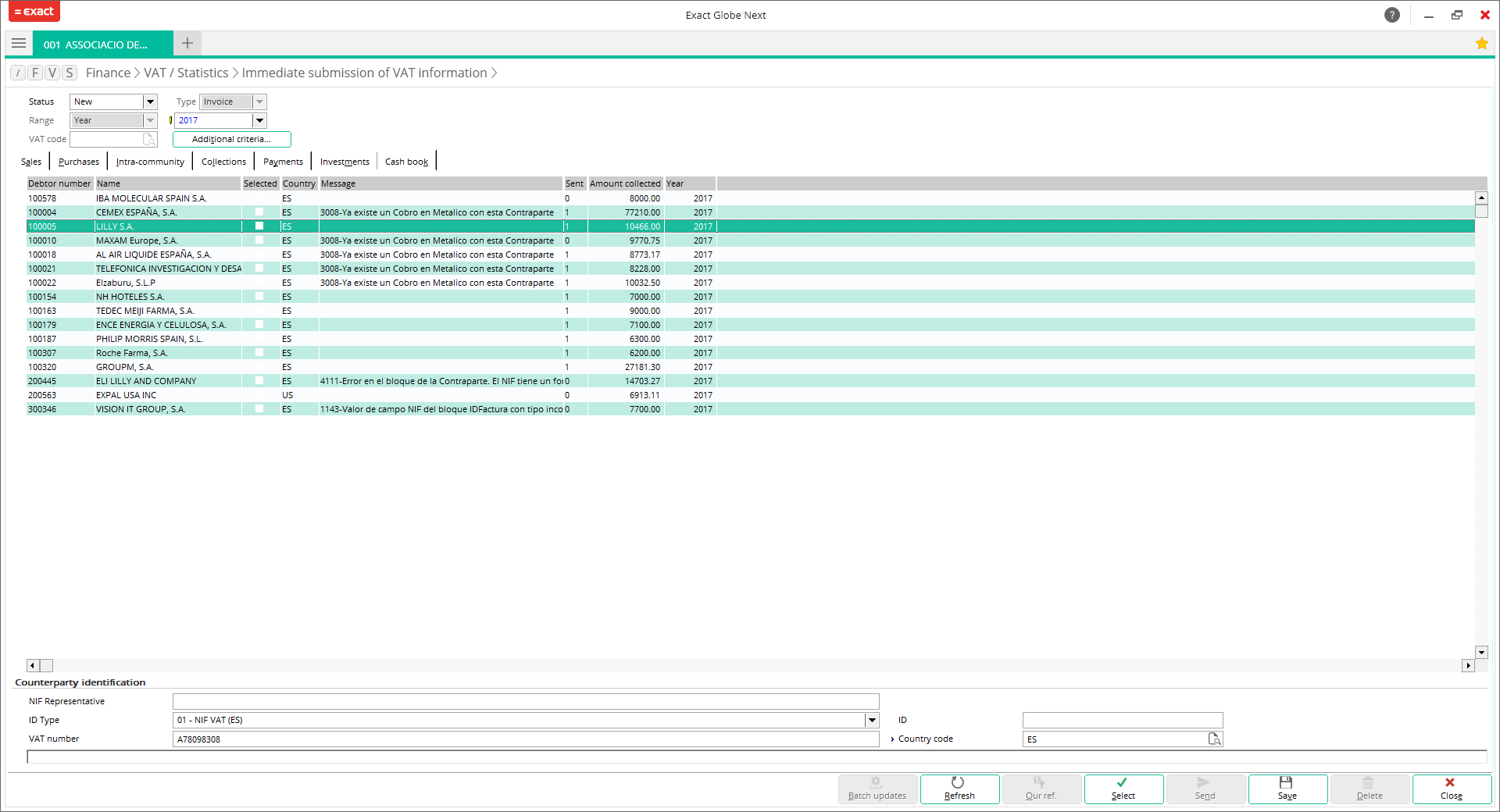Select the GROUPM, S.A. row
Image resolution: width=1500 pixels, height=812 pixels.
[751, 367]
